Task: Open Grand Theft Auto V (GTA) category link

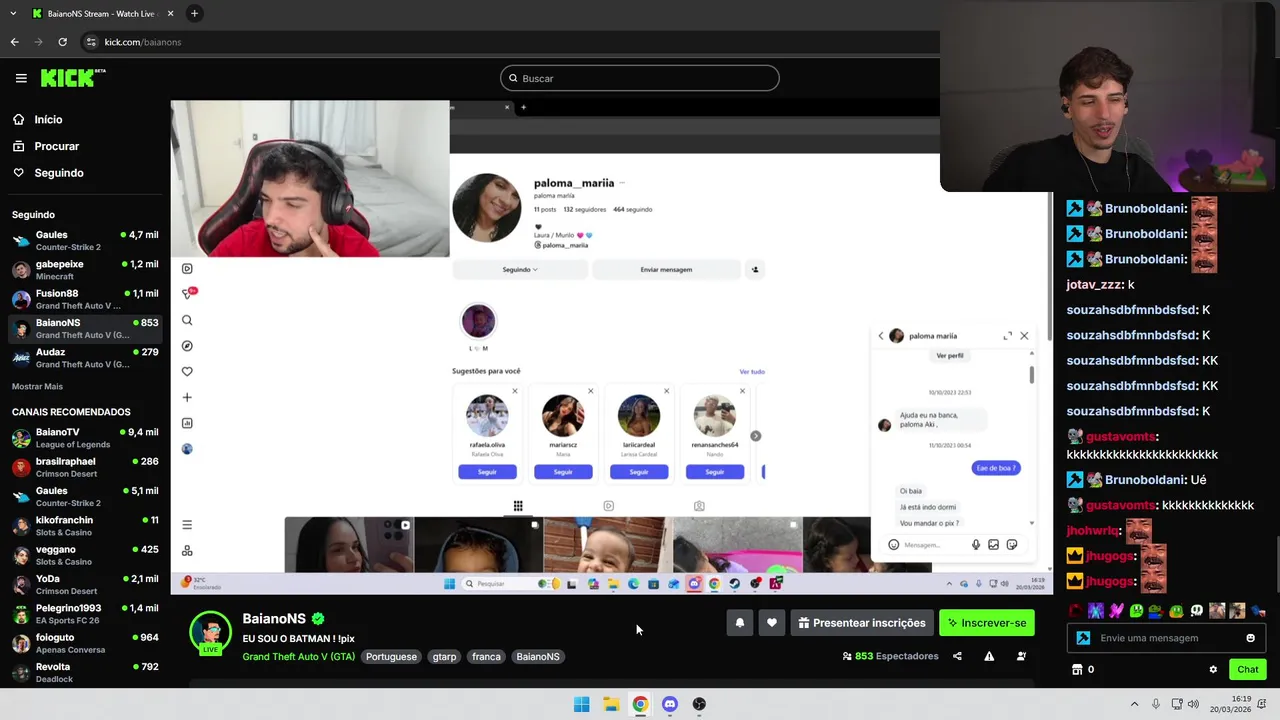Action: pyautogui.click(x=298, y=657)
